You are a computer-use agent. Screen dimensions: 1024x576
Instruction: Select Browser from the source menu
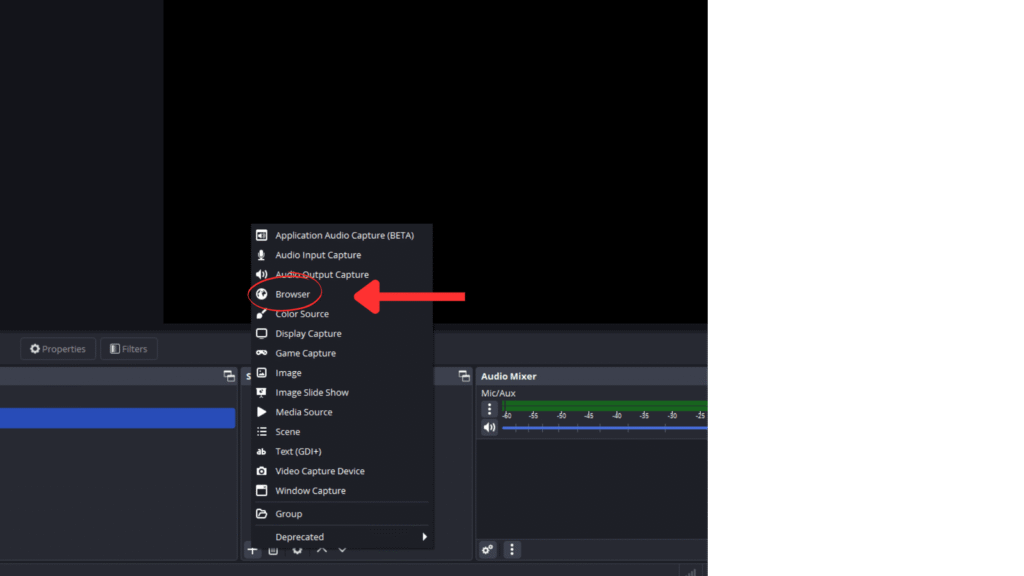[292, 295]
